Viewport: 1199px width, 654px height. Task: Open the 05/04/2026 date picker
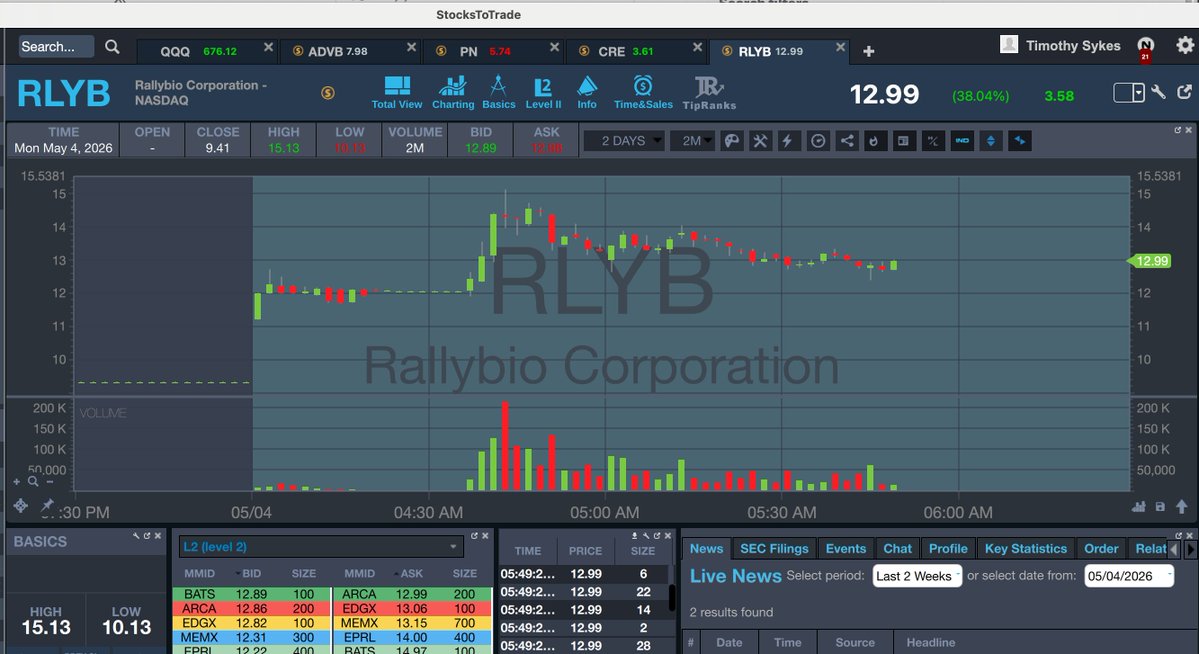pyautogui.click(x=1129, y=576)
